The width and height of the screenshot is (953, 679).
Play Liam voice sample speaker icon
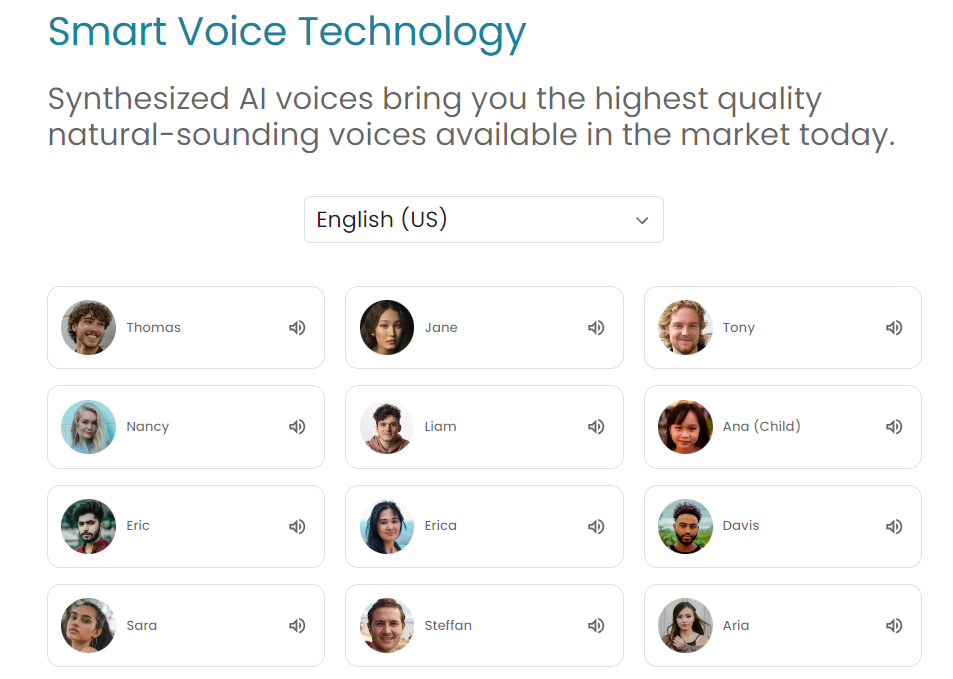(x=596, y=427)
